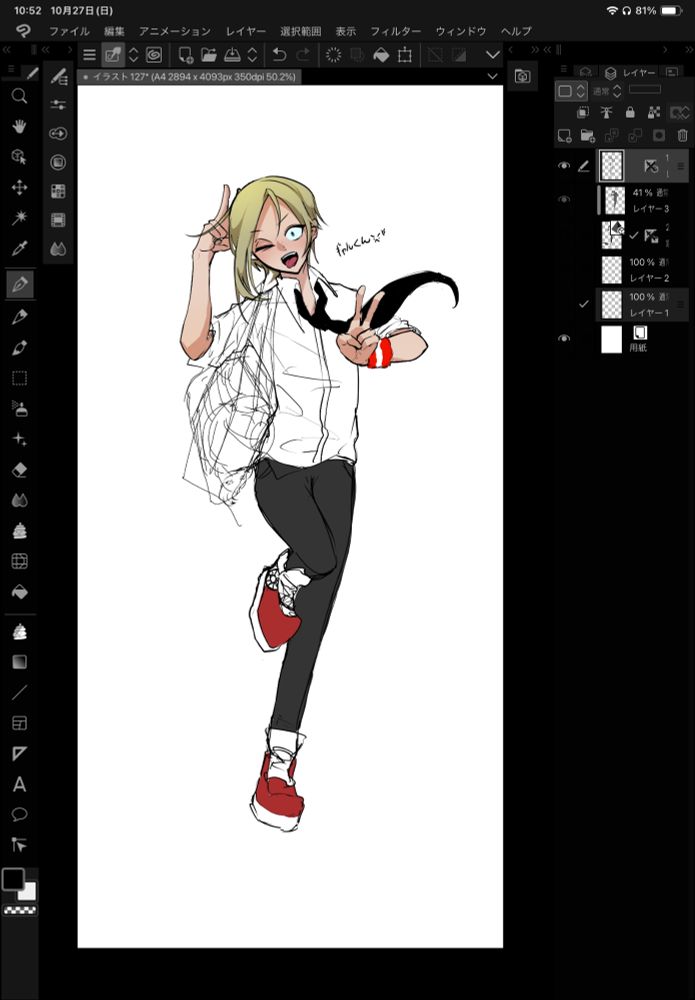This screenshot has width=695, height=1000.
Task: Select the Hand move tool
Action: pos(19,126)
